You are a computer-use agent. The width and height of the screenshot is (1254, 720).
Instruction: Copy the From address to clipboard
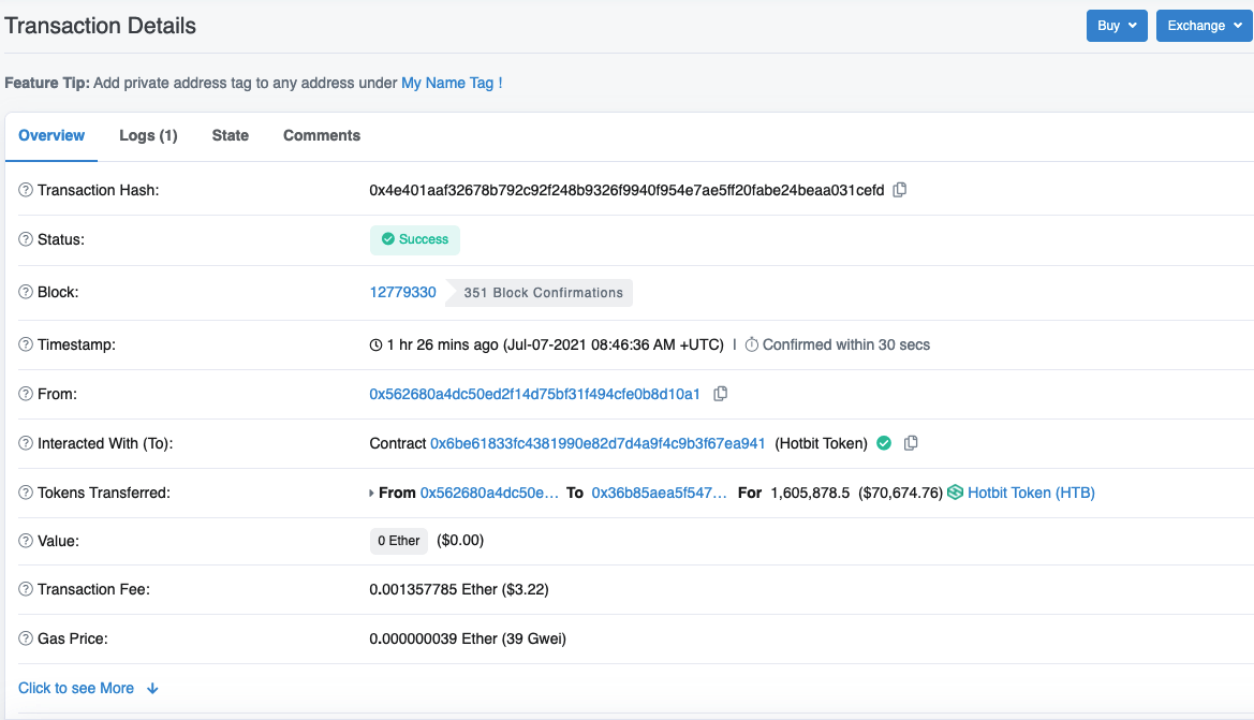720,394
